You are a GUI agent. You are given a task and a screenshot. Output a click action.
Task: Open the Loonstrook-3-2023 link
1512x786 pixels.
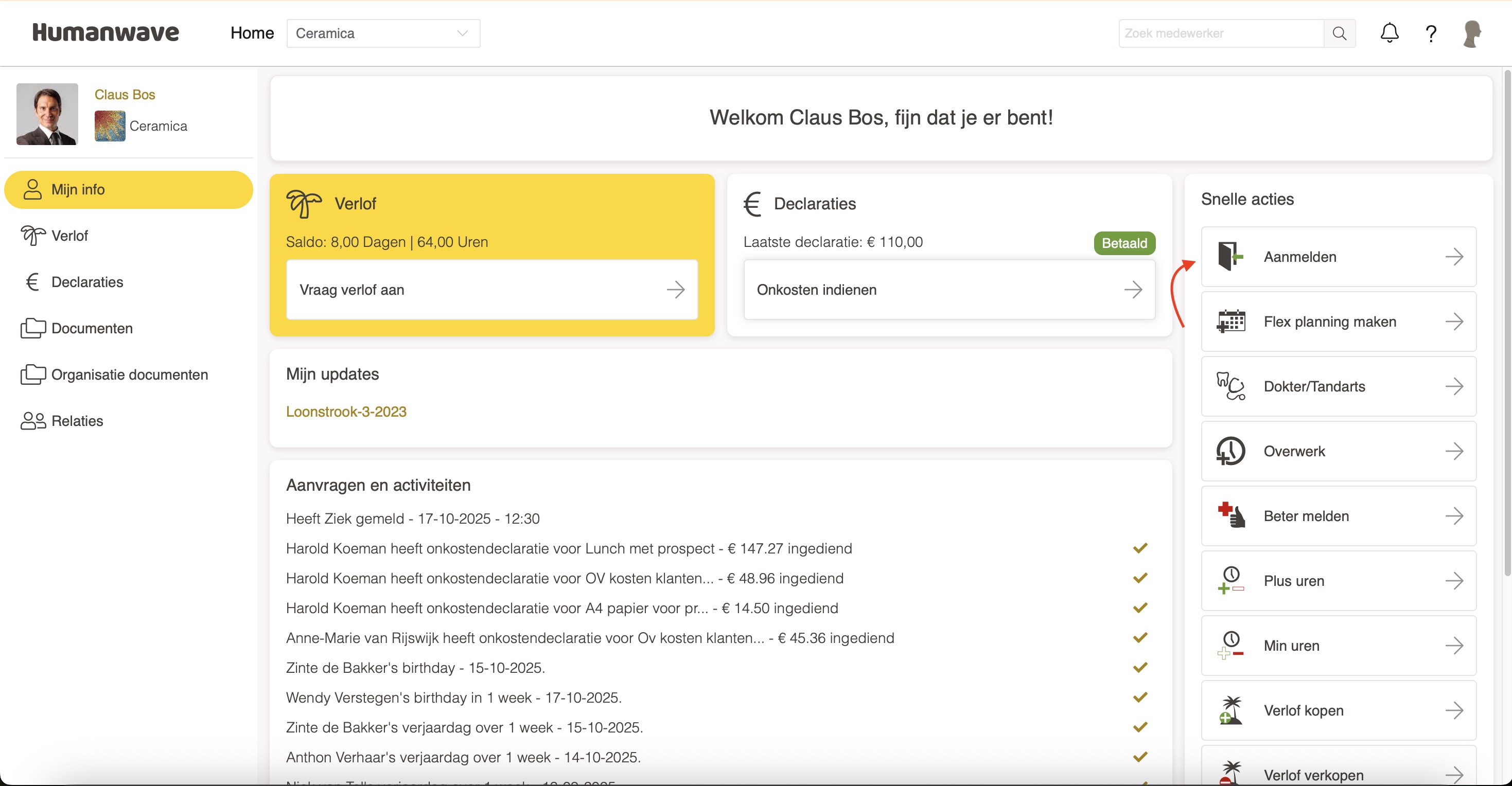pyautogui.click(x=346, y=412)
